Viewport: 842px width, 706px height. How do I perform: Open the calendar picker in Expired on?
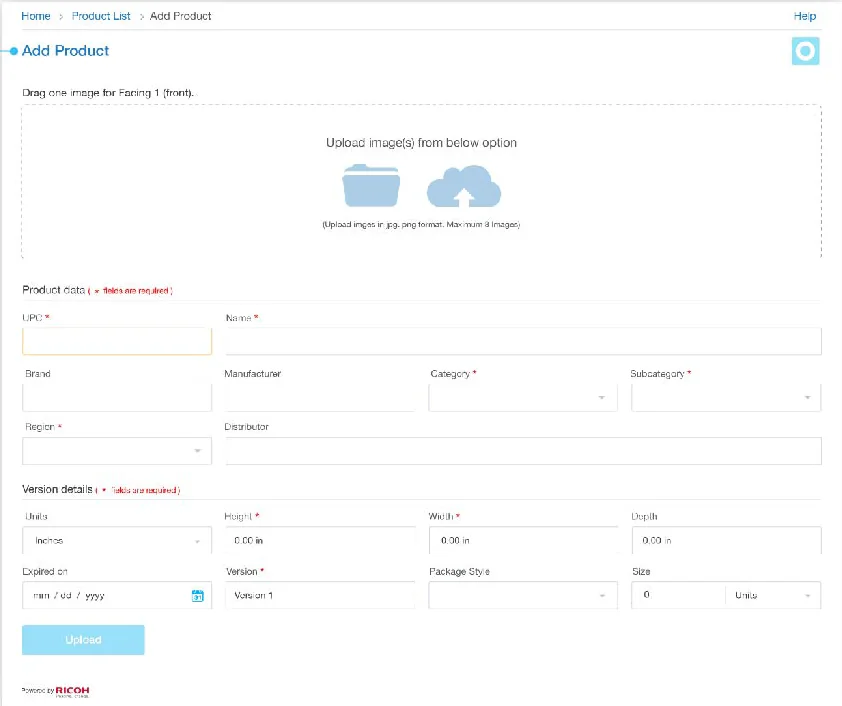pos(198,595)
